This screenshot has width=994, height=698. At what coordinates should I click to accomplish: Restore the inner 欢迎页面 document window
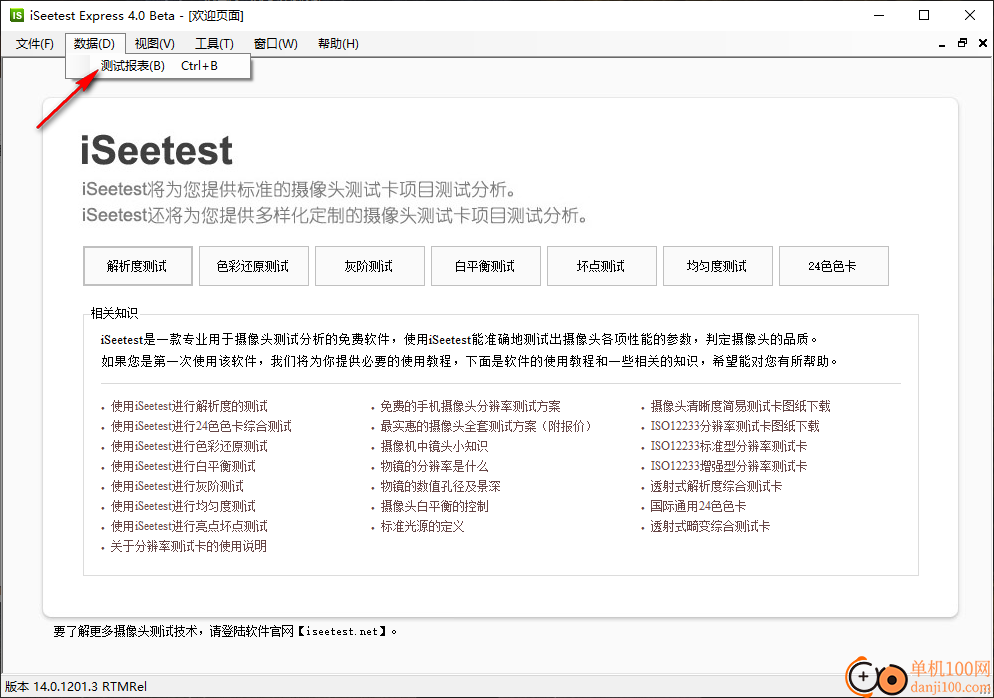(962, 43)
